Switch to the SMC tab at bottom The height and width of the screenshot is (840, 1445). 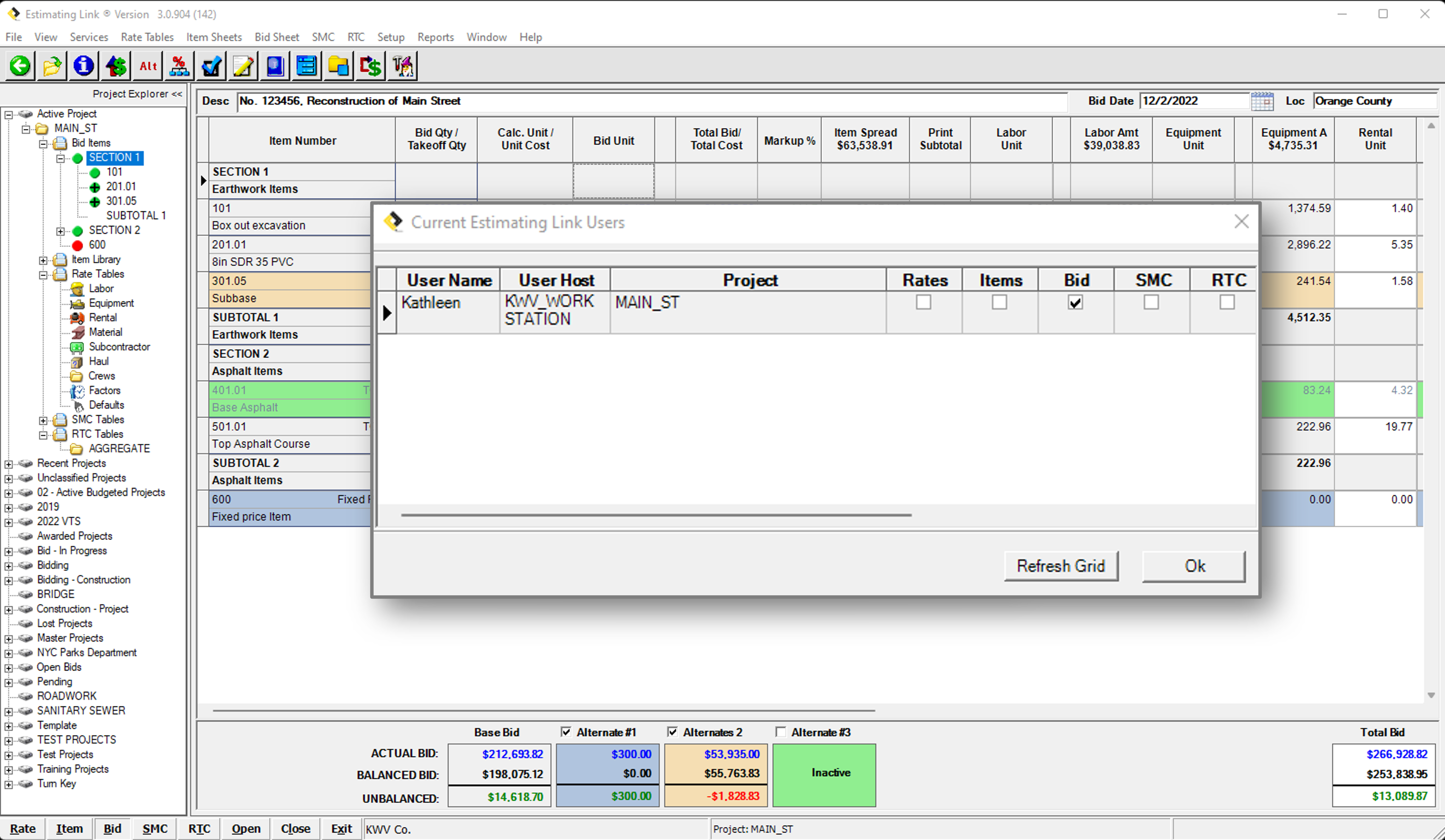[154, 828]
